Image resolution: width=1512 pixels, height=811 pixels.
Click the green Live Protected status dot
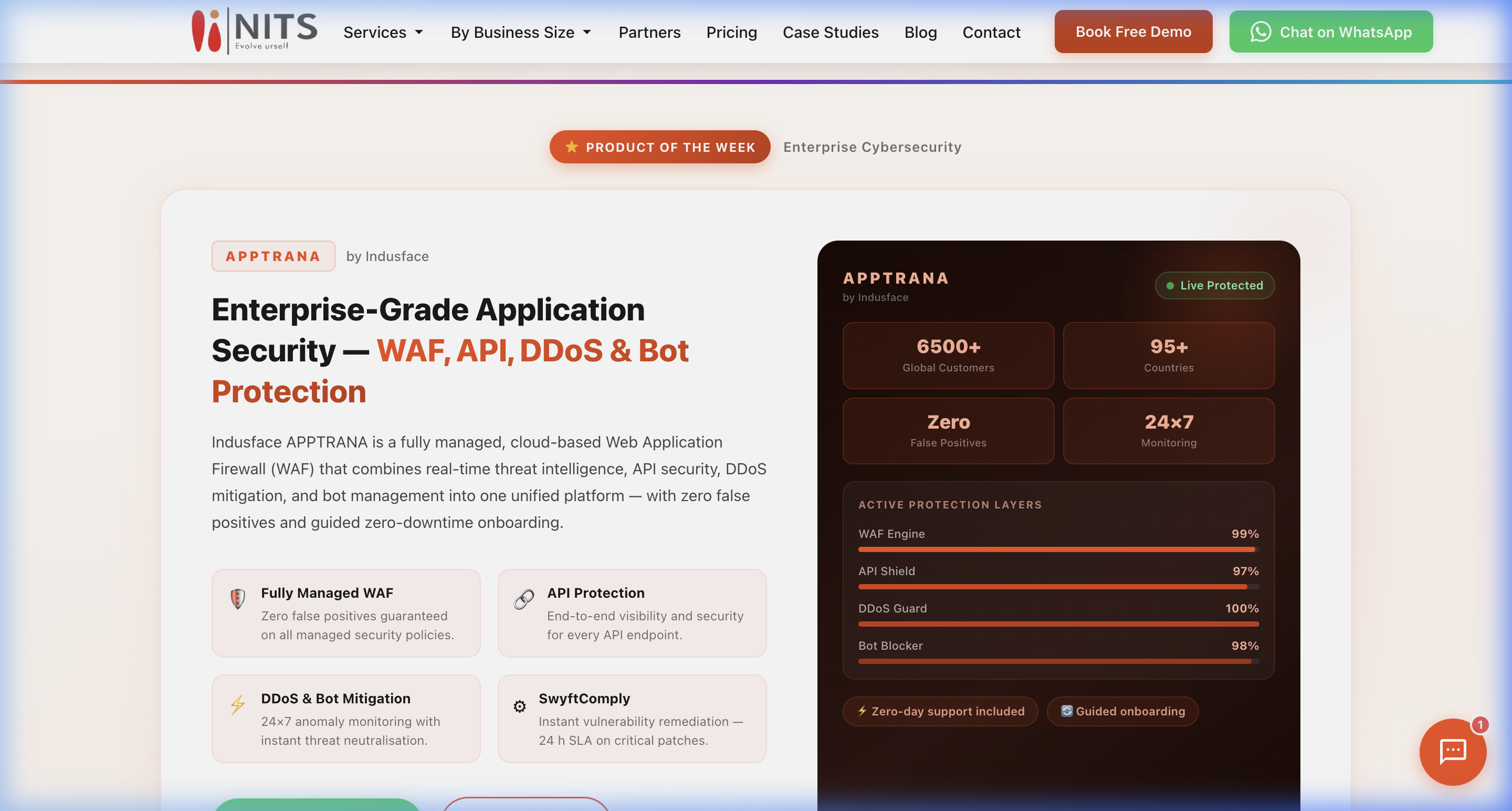1170,285
